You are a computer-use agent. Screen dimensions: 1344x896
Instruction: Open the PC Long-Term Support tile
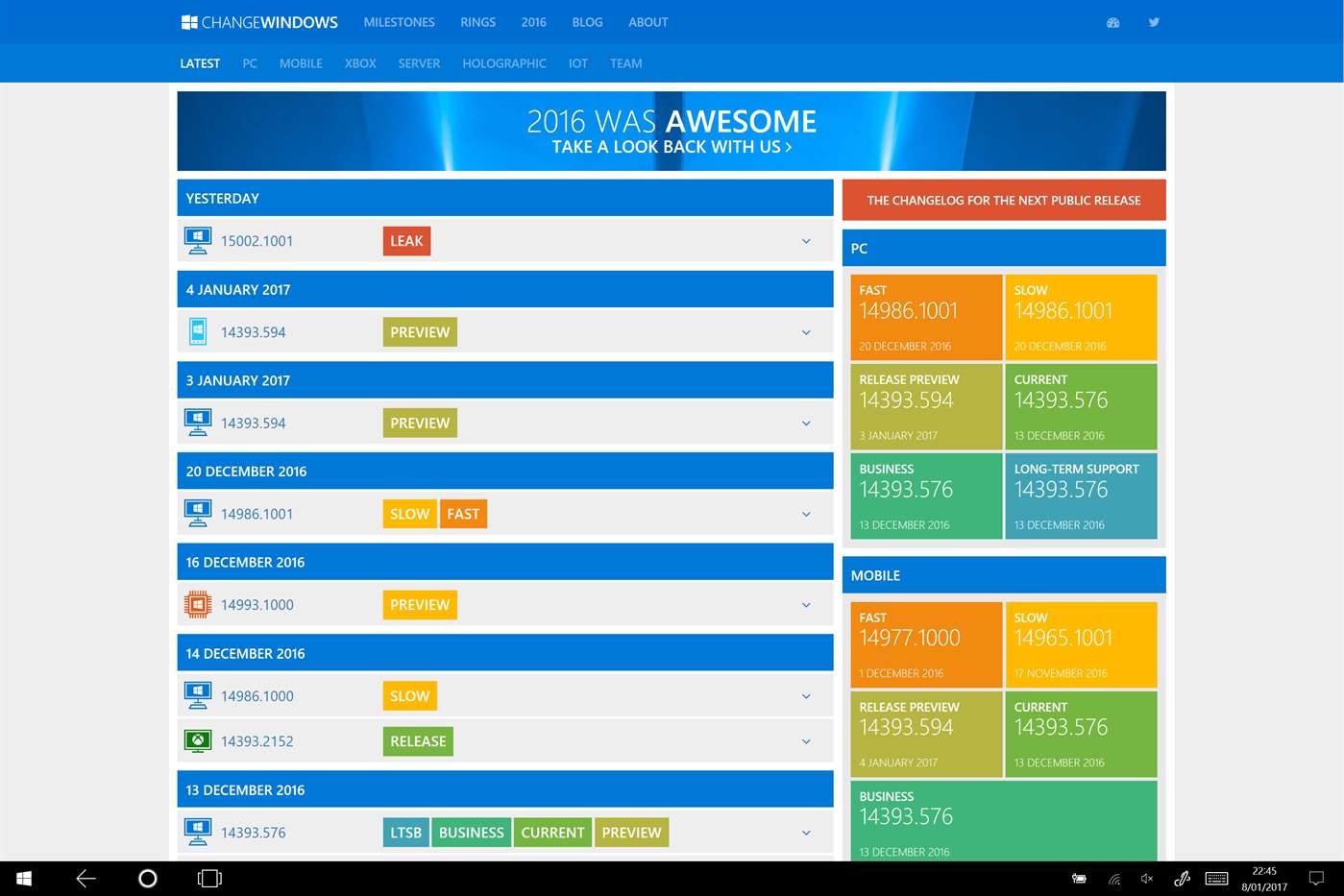point(1081,496)
